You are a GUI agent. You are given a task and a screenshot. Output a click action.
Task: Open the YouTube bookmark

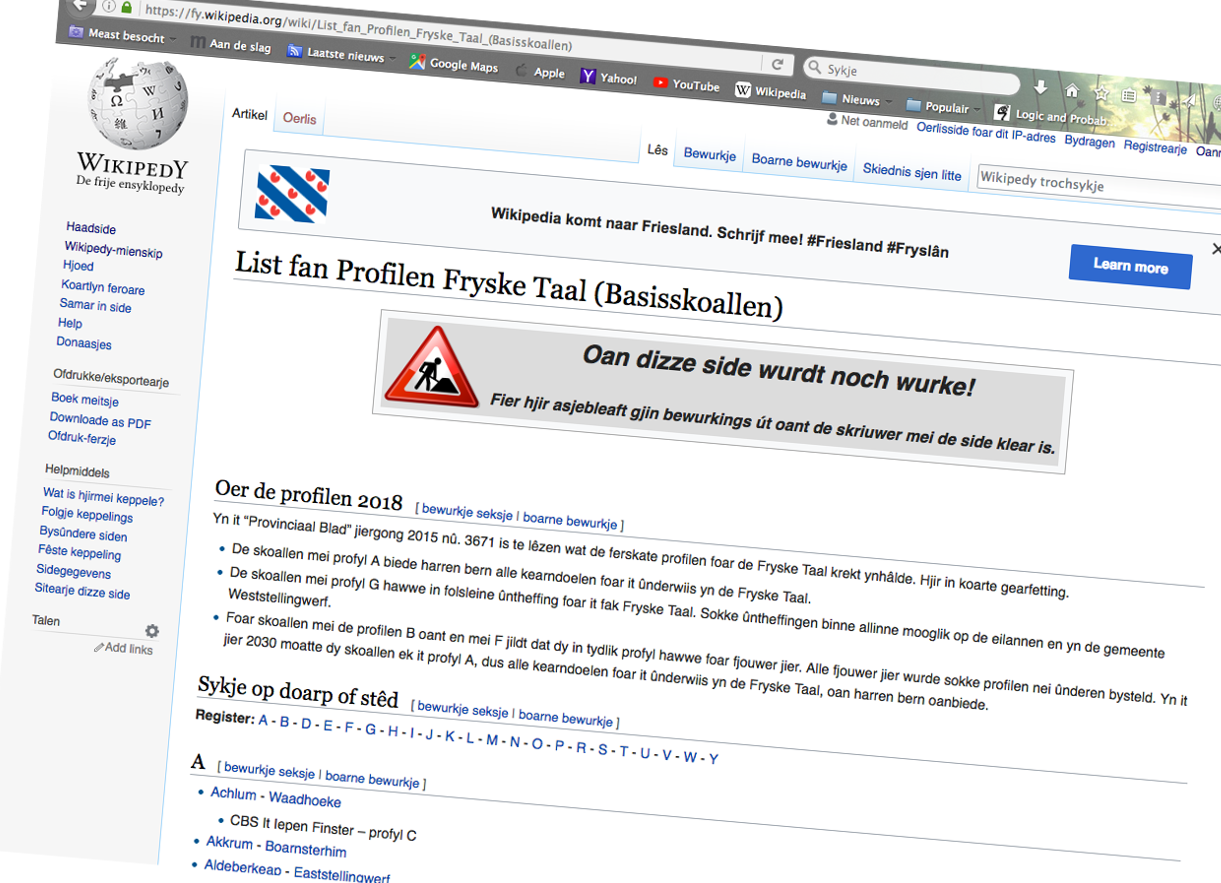687,84
